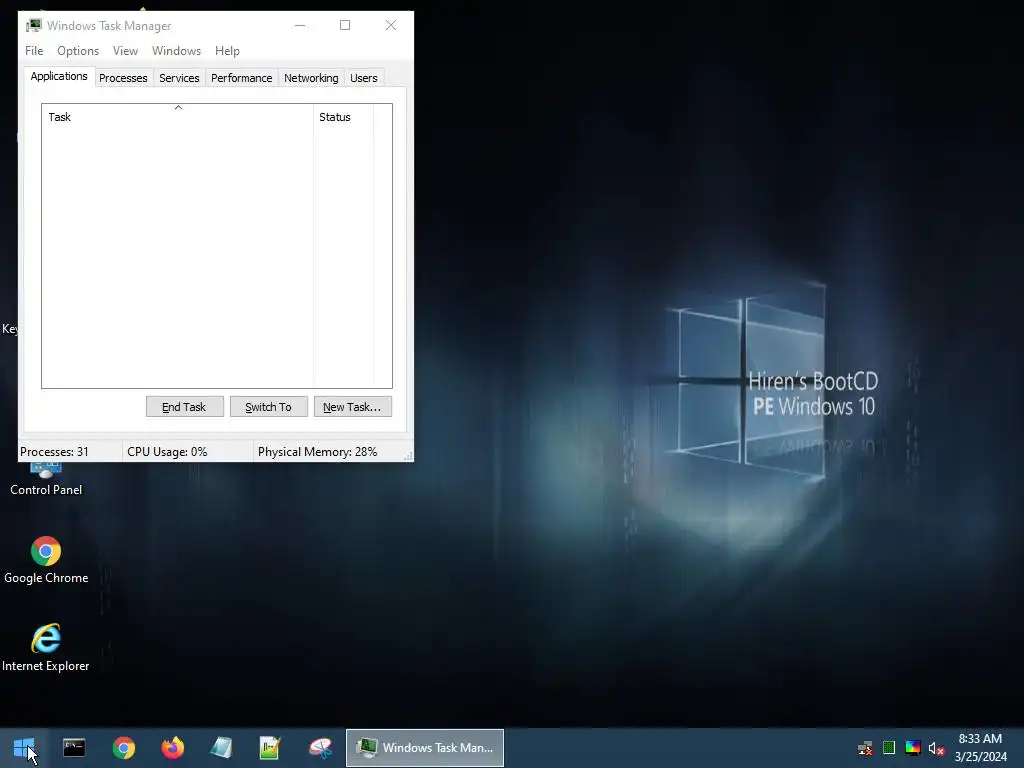Switch to the Performance tab
The height and width of the screenshot is (768, 1024).
click(242, 78)
